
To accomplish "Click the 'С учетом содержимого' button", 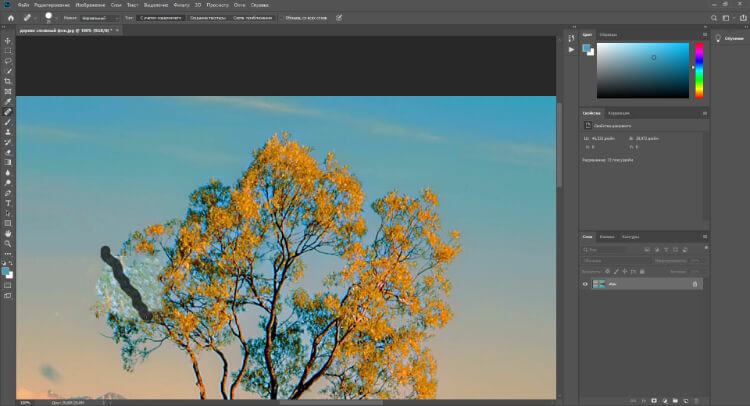I will pos(160,17).
